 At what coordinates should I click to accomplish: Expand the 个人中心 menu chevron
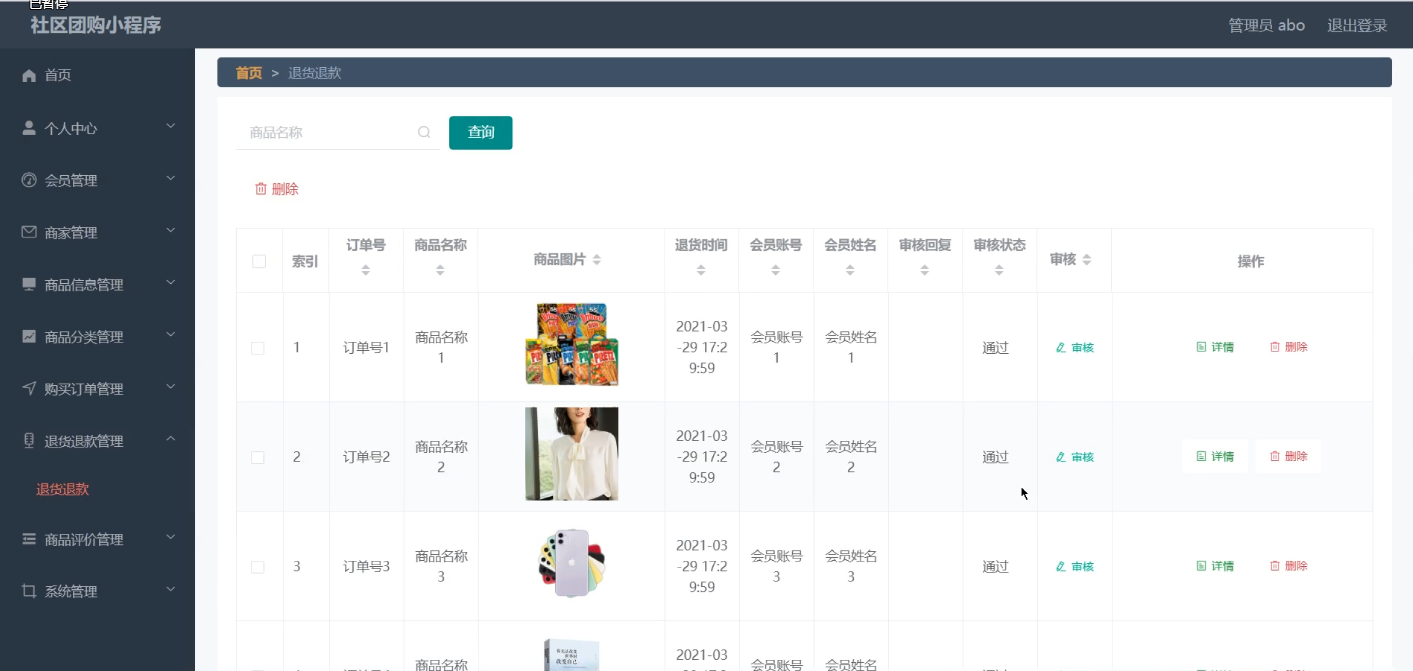(x=170, y=126)
